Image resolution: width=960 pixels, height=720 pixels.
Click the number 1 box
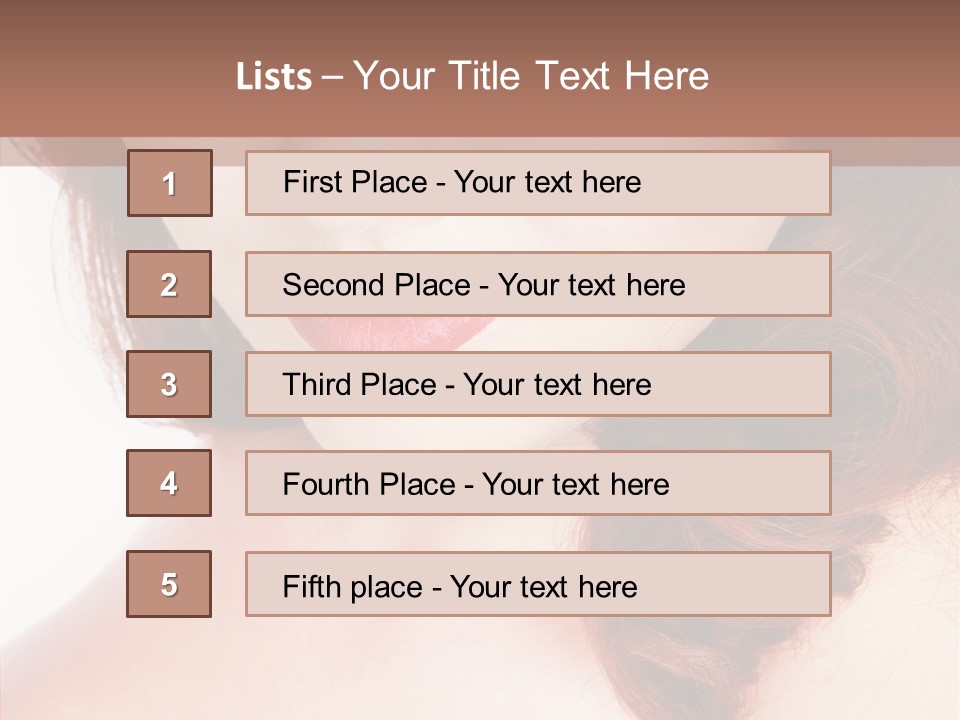pyautogui.click(x=170, y=183)
